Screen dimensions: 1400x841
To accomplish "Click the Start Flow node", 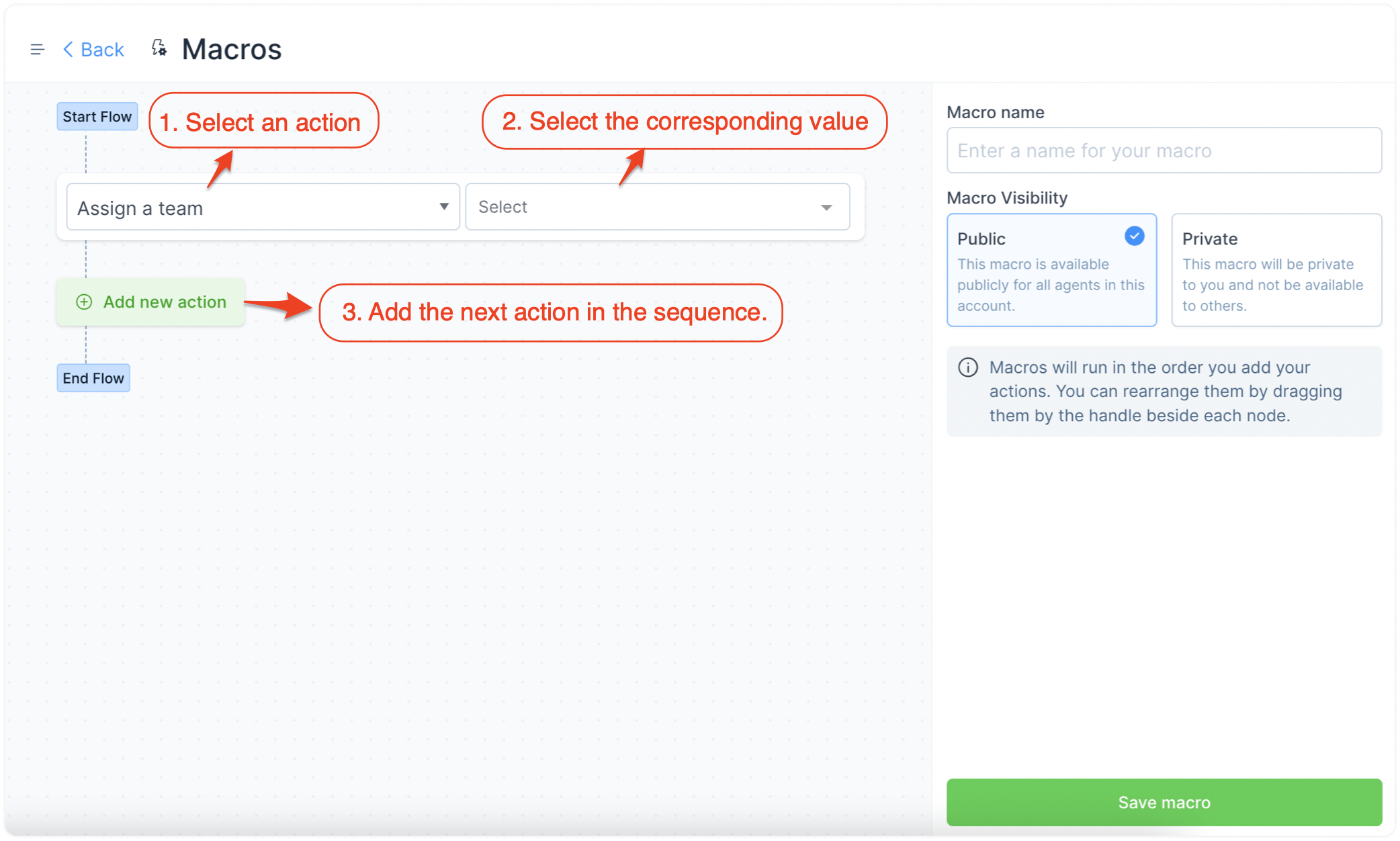I will [x=97, y=117].
